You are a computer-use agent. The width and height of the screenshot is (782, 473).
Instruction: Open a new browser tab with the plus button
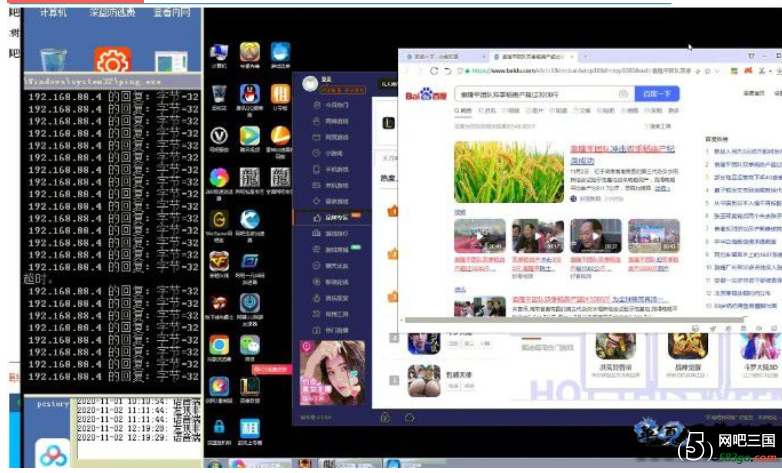[x=585, y=56]
